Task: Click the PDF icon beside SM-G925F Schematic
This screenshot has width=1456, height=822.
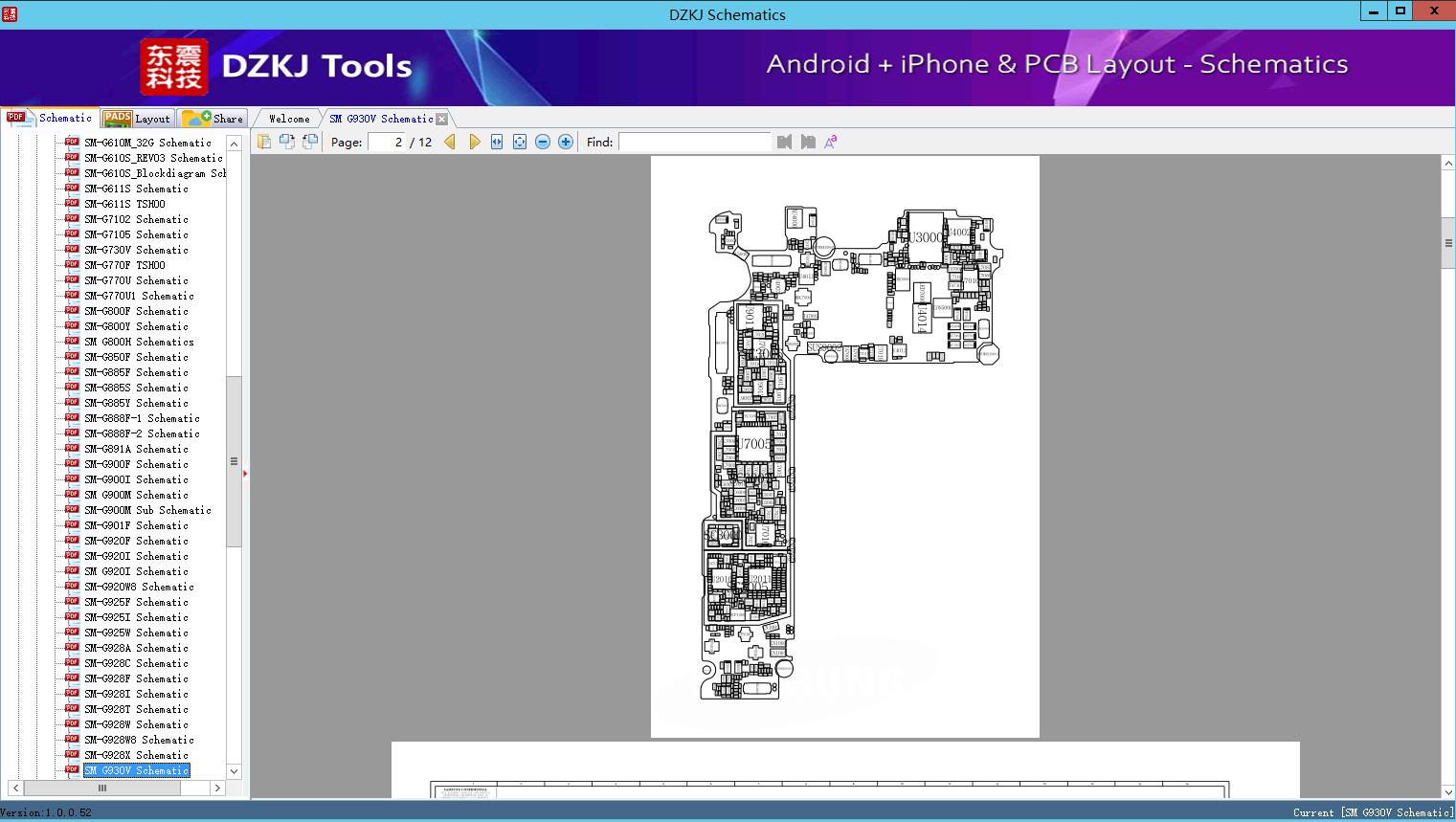Action: pos(72,602)
